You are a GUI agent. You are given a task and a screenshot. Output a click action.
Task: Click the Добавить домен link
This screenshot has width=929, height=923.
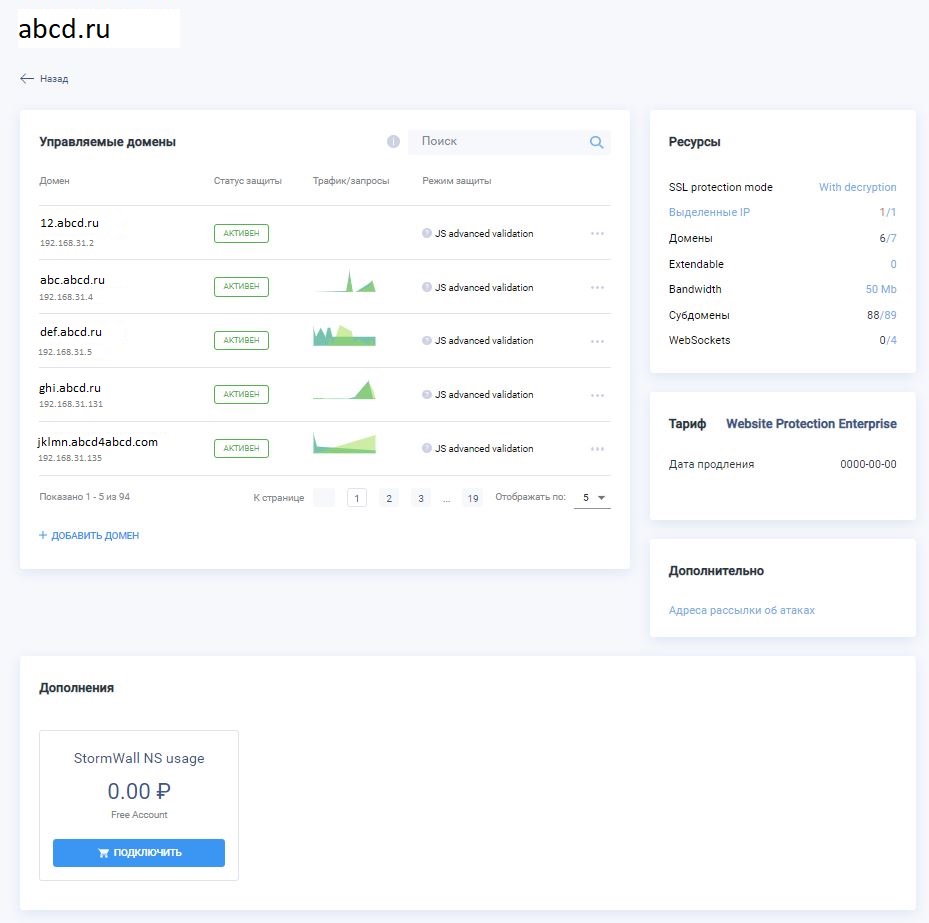89,536
